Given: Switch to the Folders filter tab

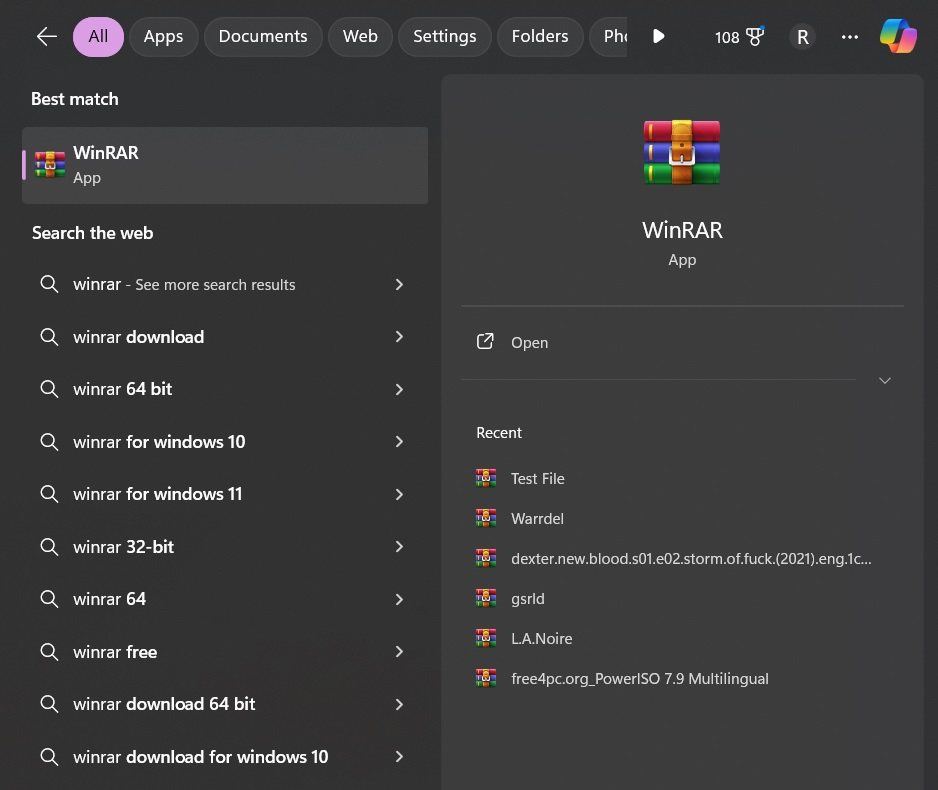Looking at the screenshot, I should point(540,36).
